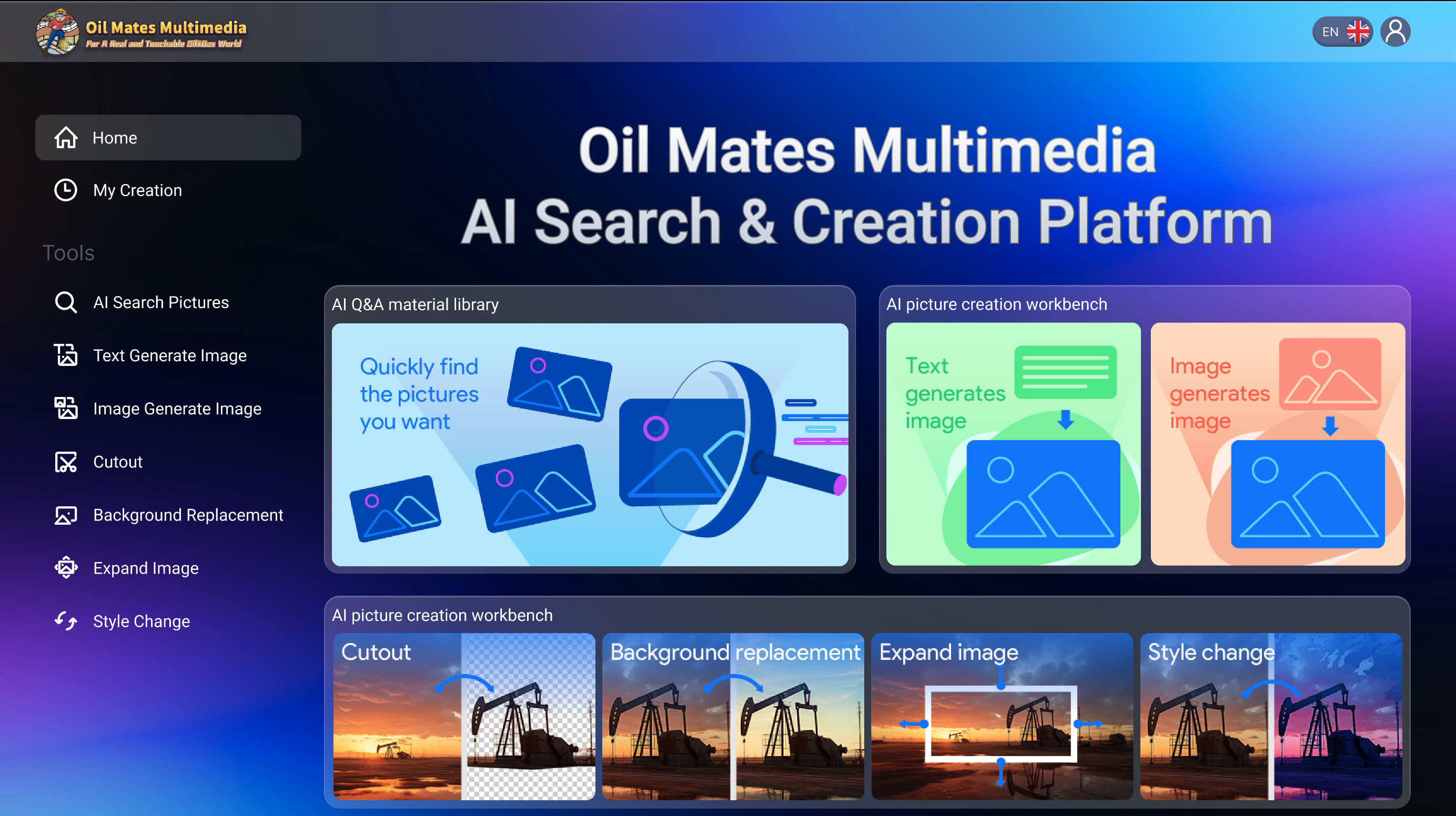Click the AI Q&A material library heading
The image size is (1456, 816).
pyautogui.click(x=415, y=304)
